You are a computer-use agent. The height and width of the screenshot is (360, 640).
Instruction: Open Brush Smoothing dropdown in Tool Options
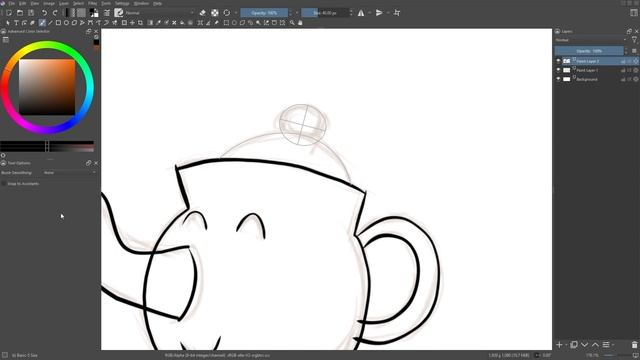tap(69, 173)
